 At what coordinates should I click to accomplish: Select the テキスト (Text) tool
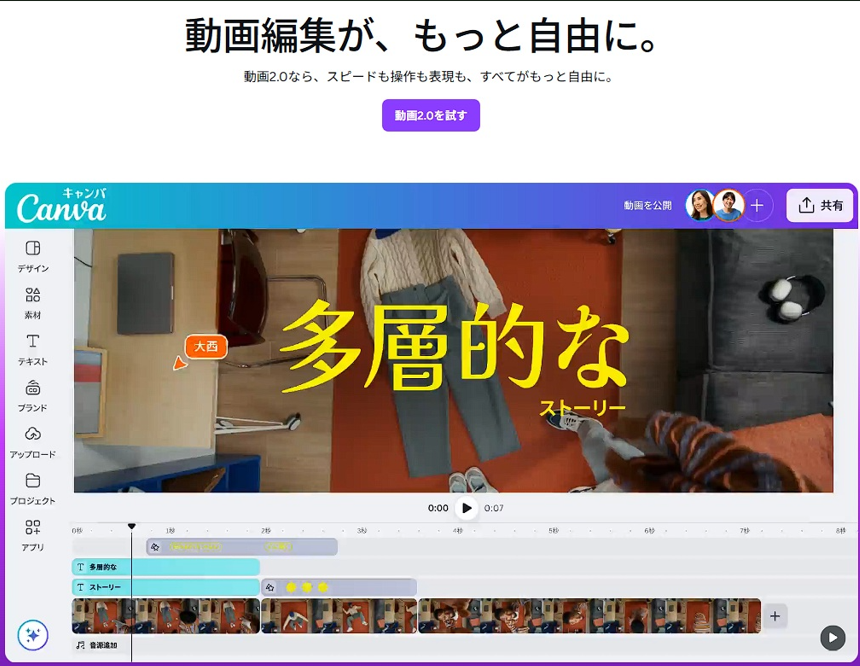tap(33, 348)
